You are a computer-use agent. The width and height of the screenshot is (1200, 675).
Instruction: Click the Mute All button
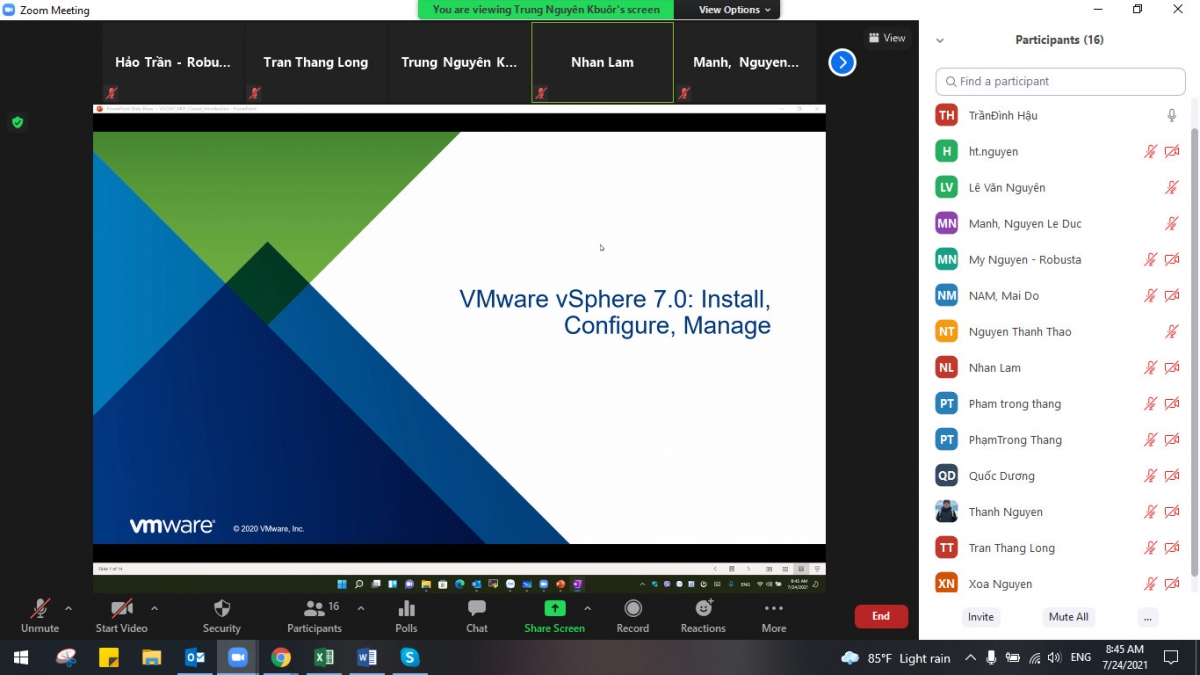1068,617
